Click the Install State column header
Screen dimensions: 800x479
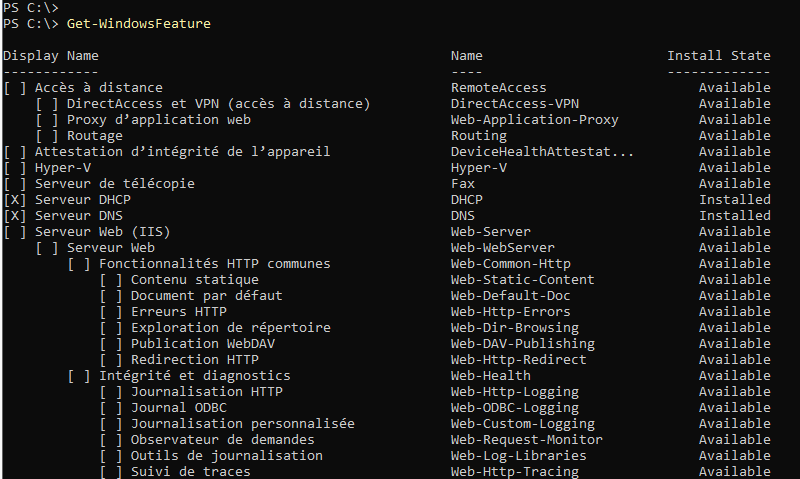point(719,56)
